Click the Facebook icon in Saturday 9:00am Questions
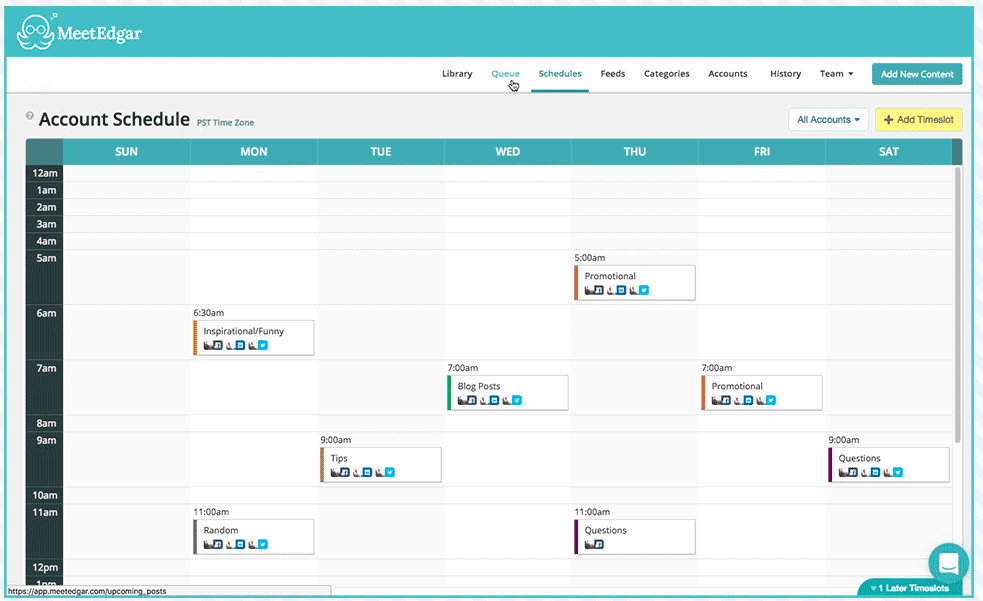Image resolution: width=983 pixels, height=601 pixels. 848,473
